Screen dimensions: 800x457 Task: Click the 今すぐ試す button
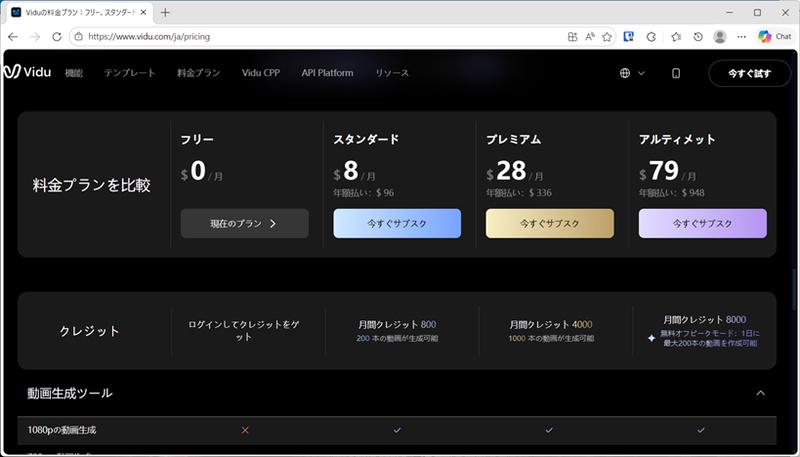click(x=749, y=73)
